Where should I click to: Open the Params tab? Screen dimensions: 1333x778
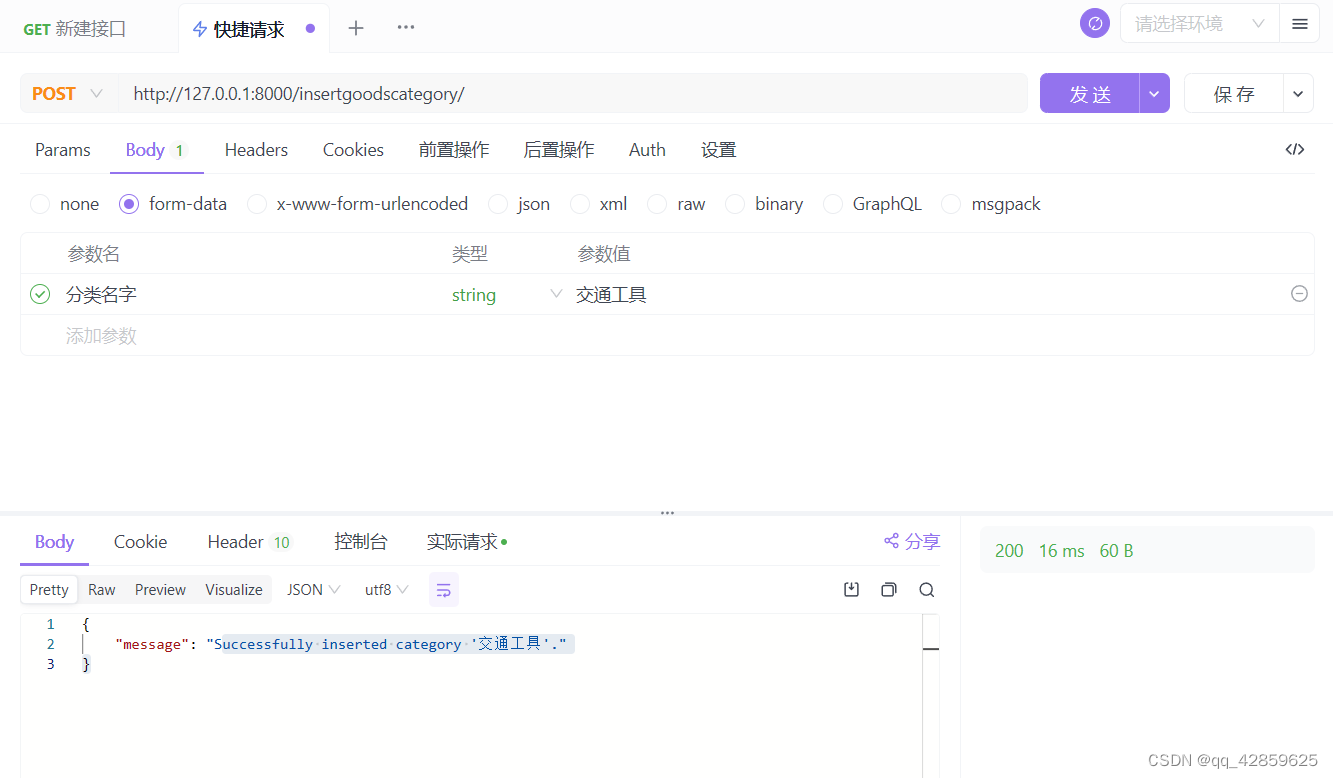tap(63, 149)
